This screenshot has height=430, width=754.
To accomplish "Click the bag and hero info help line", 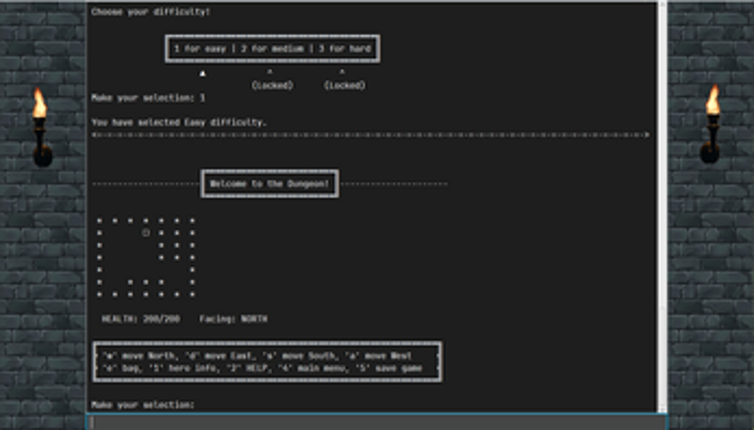I will coord(262,368).
